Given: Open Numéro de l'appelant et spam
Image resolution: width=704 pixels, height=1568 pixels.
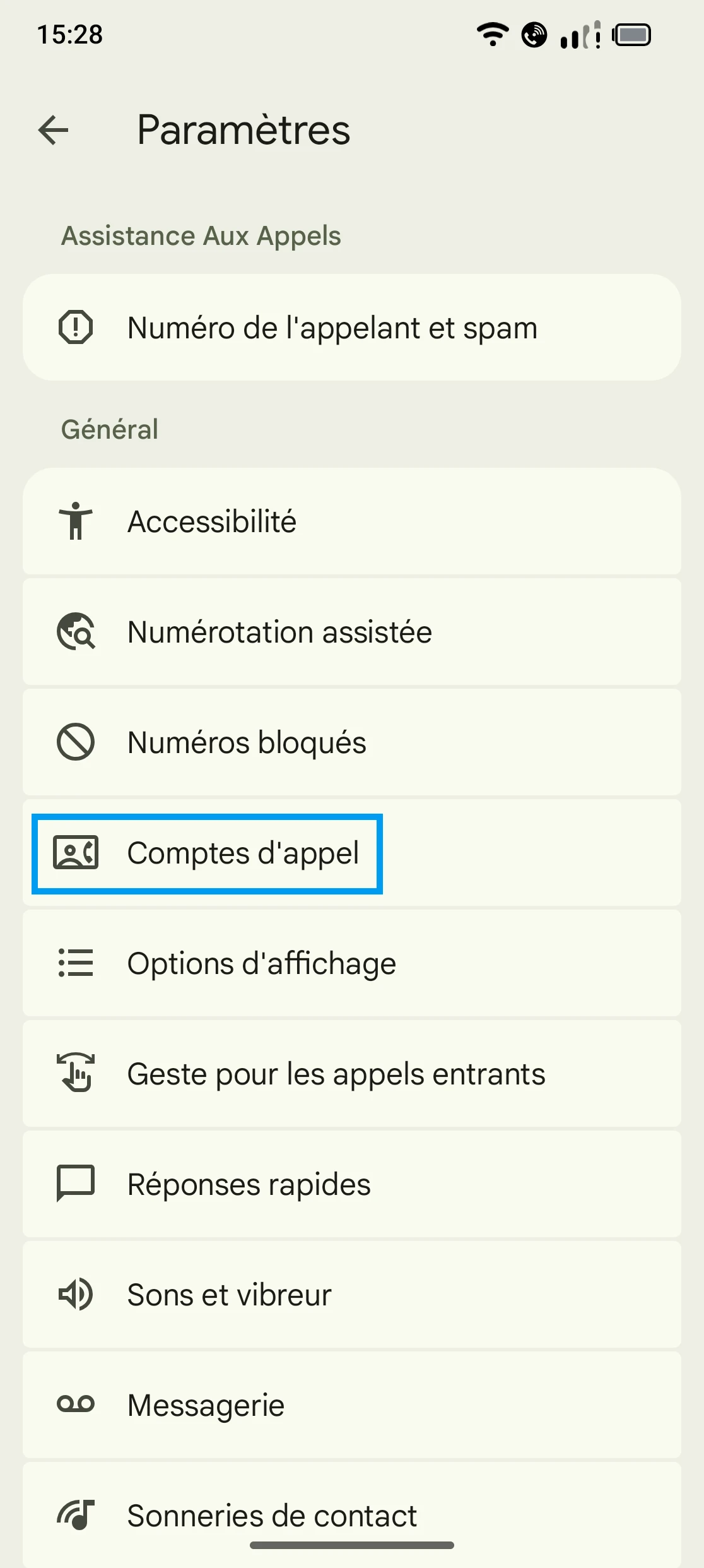Looking at the screenshot, I should tap(332, 328).
